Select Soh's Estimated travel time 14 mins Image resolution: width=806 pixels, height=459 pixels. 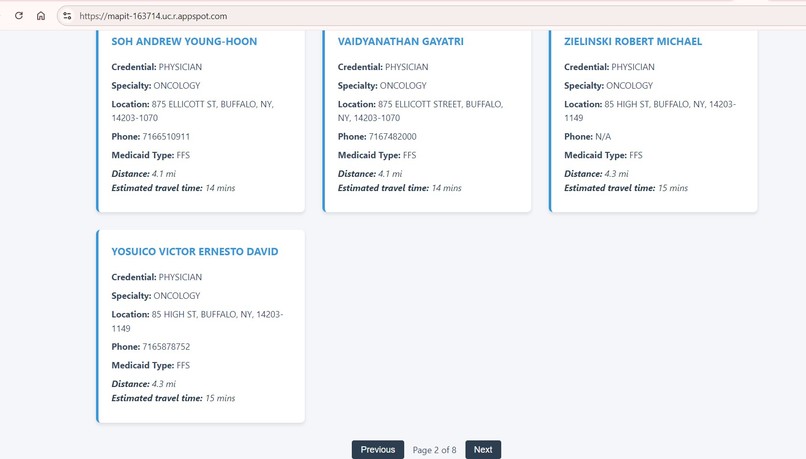(x=173, y=188)
